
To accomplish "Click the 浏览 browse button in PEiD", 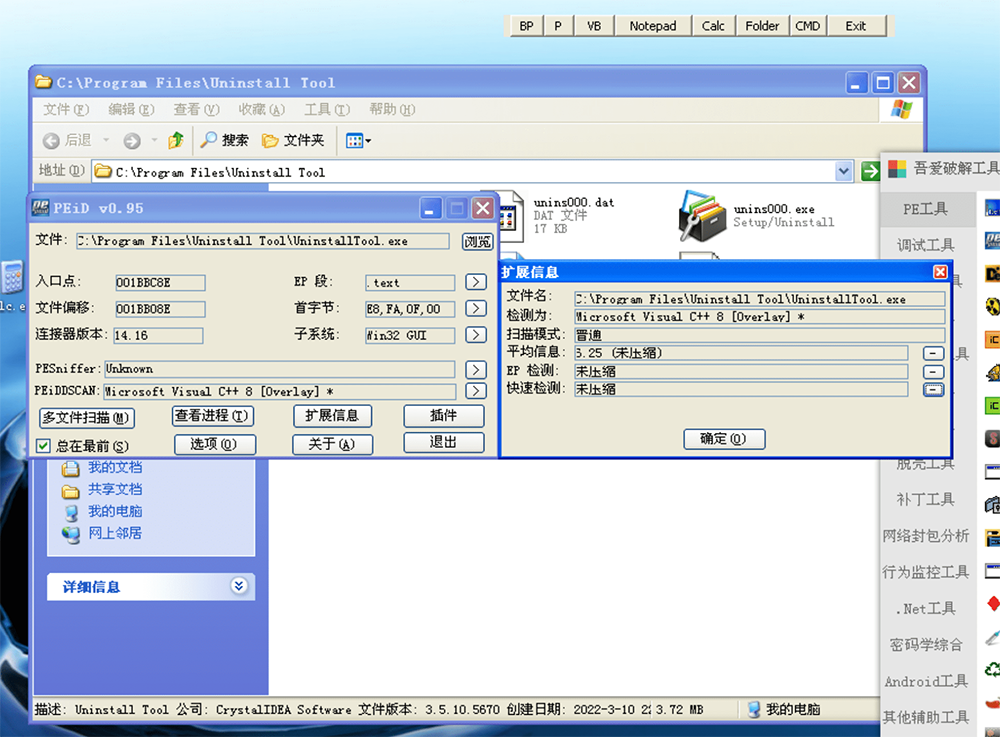I will (477, 242).
